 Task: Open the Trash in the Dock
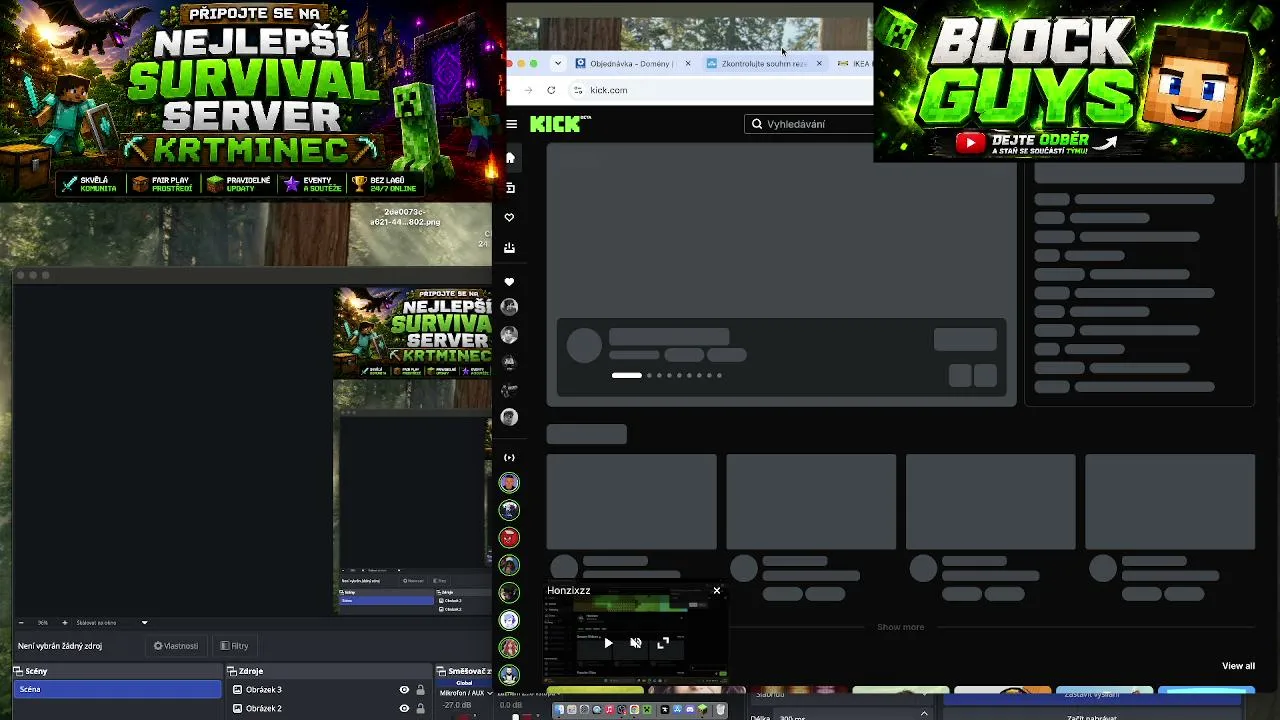click(x=720, y=710)
